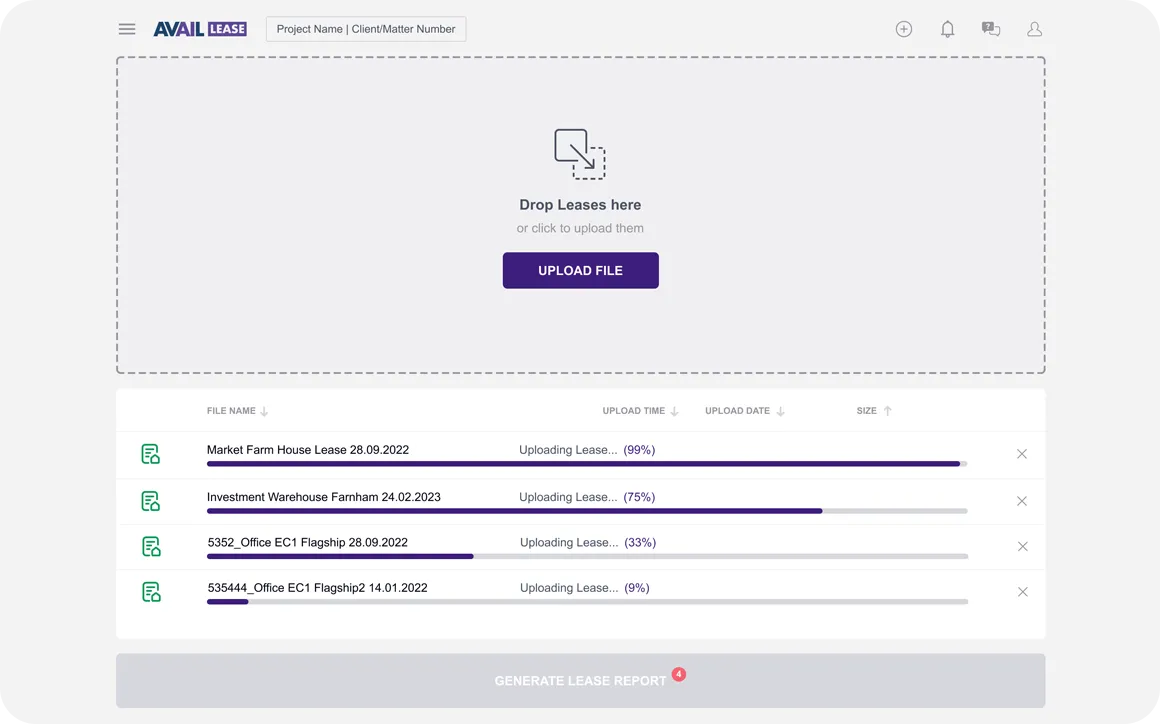Open the user profile icon

(x=1034, y=29)
